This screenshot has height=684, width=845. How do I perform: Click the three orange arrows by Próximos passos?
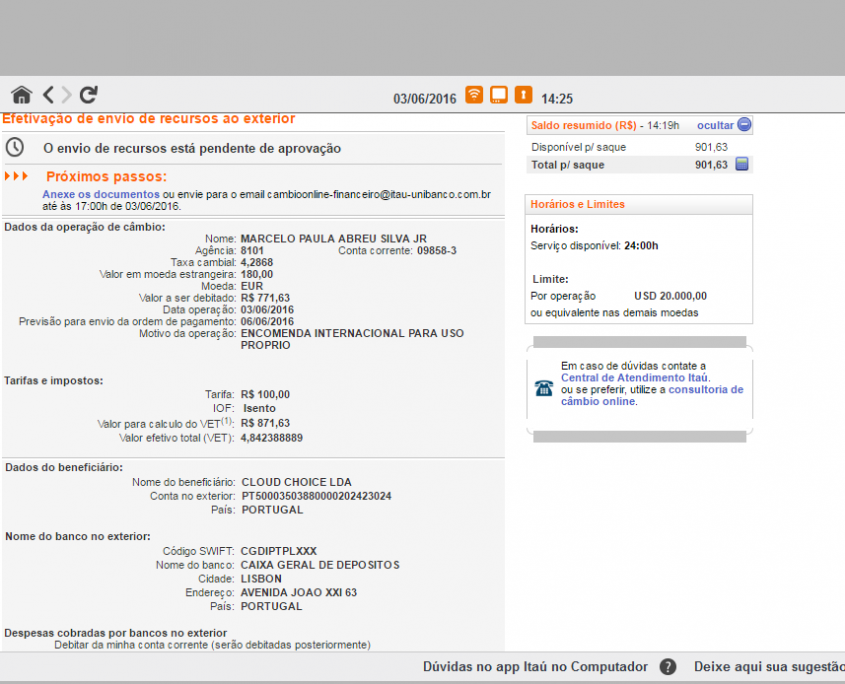coord(17,177)
